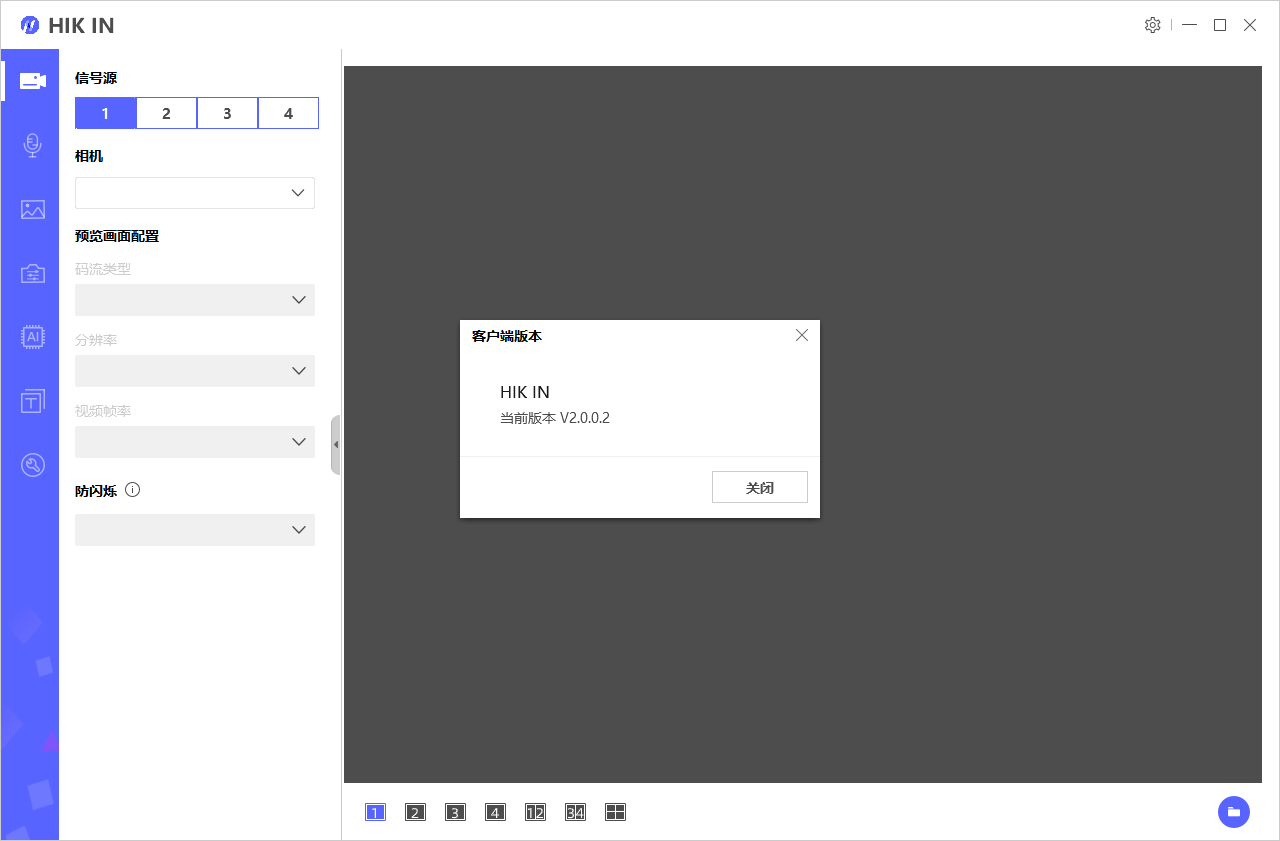Switch to single view layout 4
The height and width of the screenshot is (841, 1280).
coord(495,812)
